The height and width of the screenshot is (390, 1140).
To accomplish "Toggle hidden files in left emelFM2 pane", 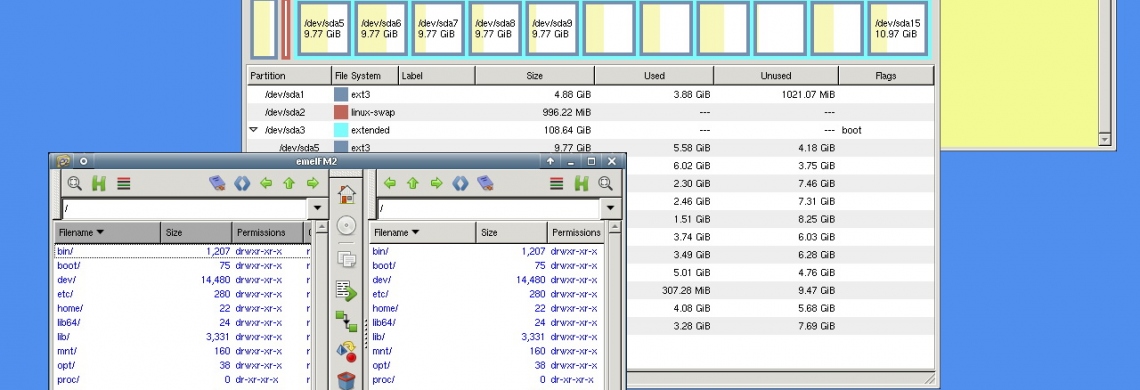I will (99, 183).
